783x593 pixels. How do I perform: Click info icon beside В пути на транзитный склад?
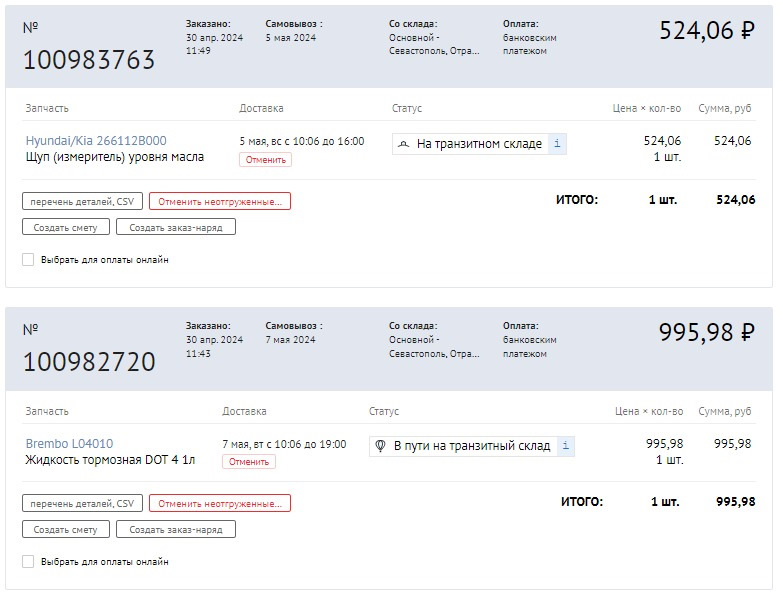(565, 446)
